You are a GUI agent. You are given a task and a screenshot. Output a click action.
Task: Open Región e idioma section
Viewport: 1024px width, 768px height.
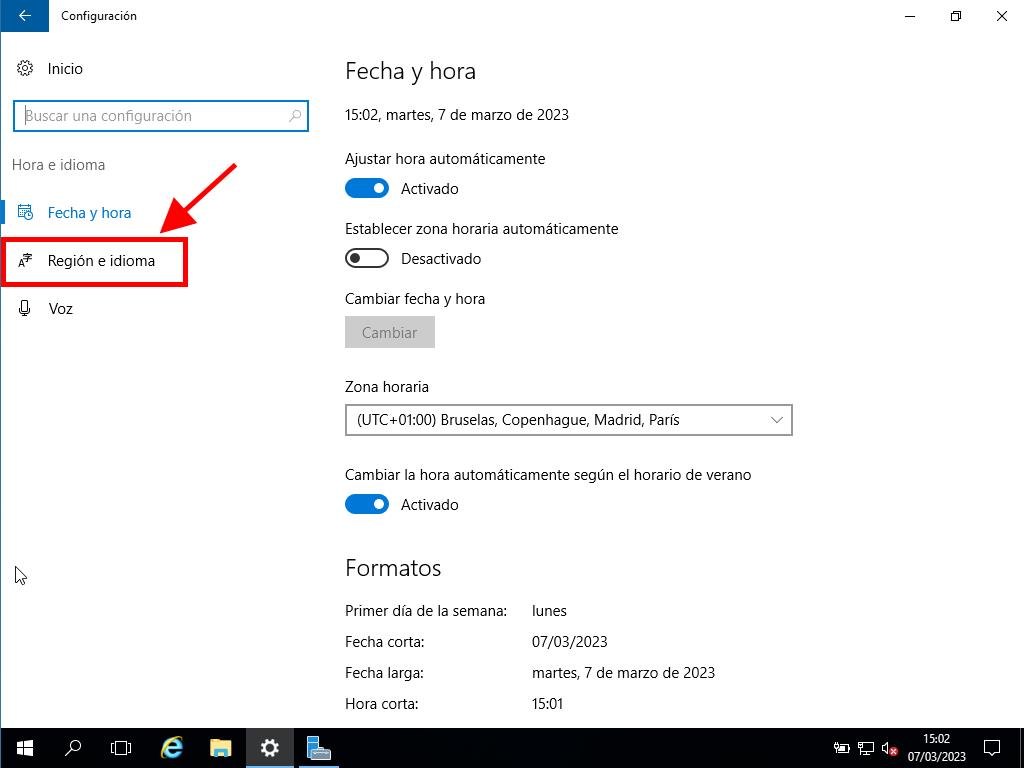point(101,261)
